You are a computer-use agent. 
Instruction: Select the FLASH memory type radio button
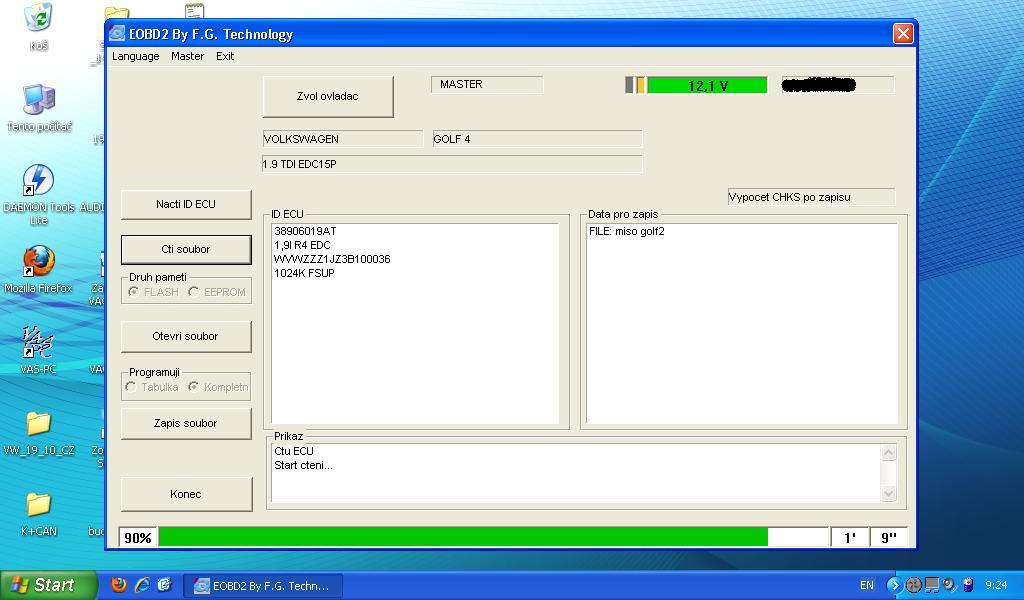click(x=133, y=292)
